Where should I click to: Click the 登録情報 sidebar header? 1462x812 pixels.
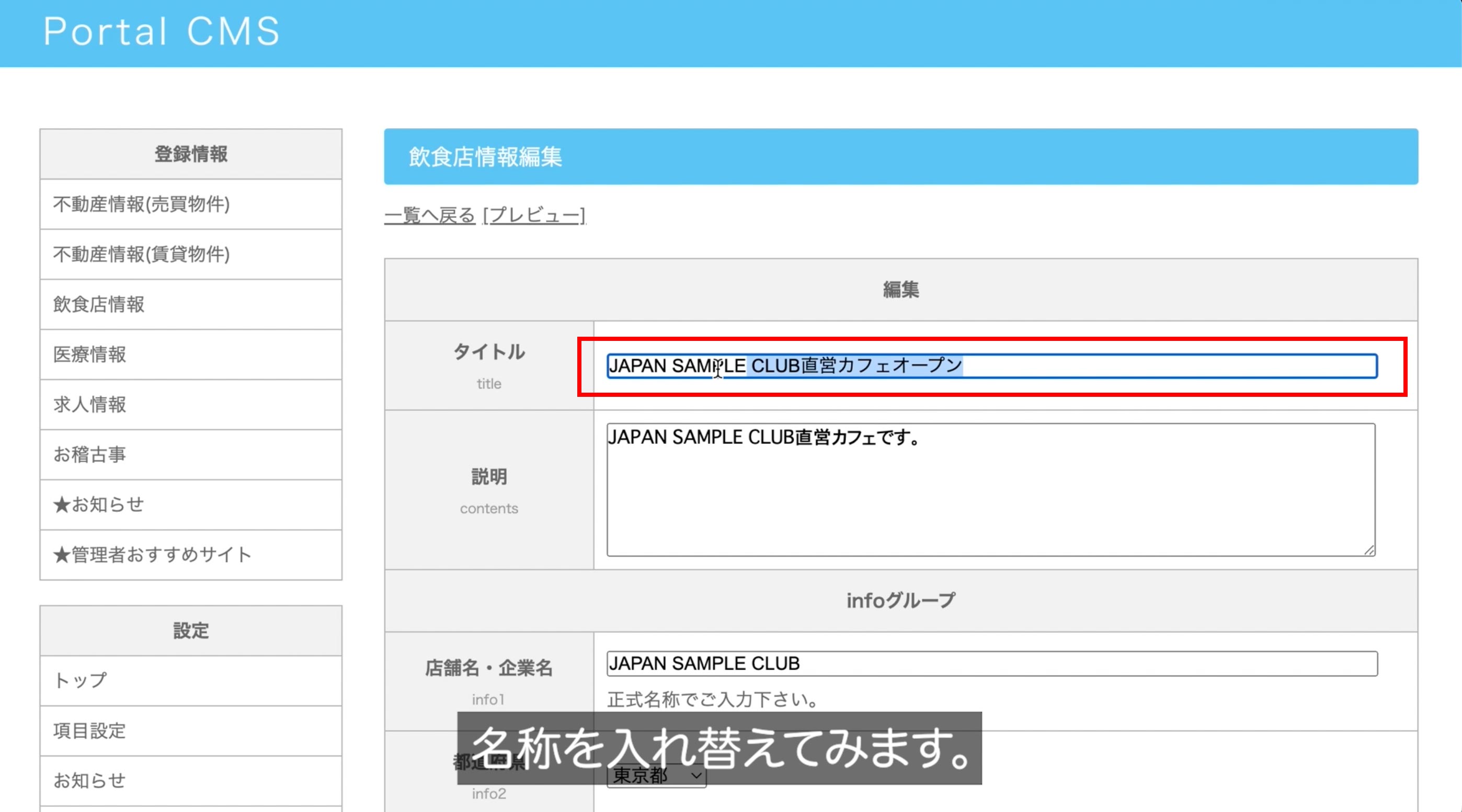point(191,154)
